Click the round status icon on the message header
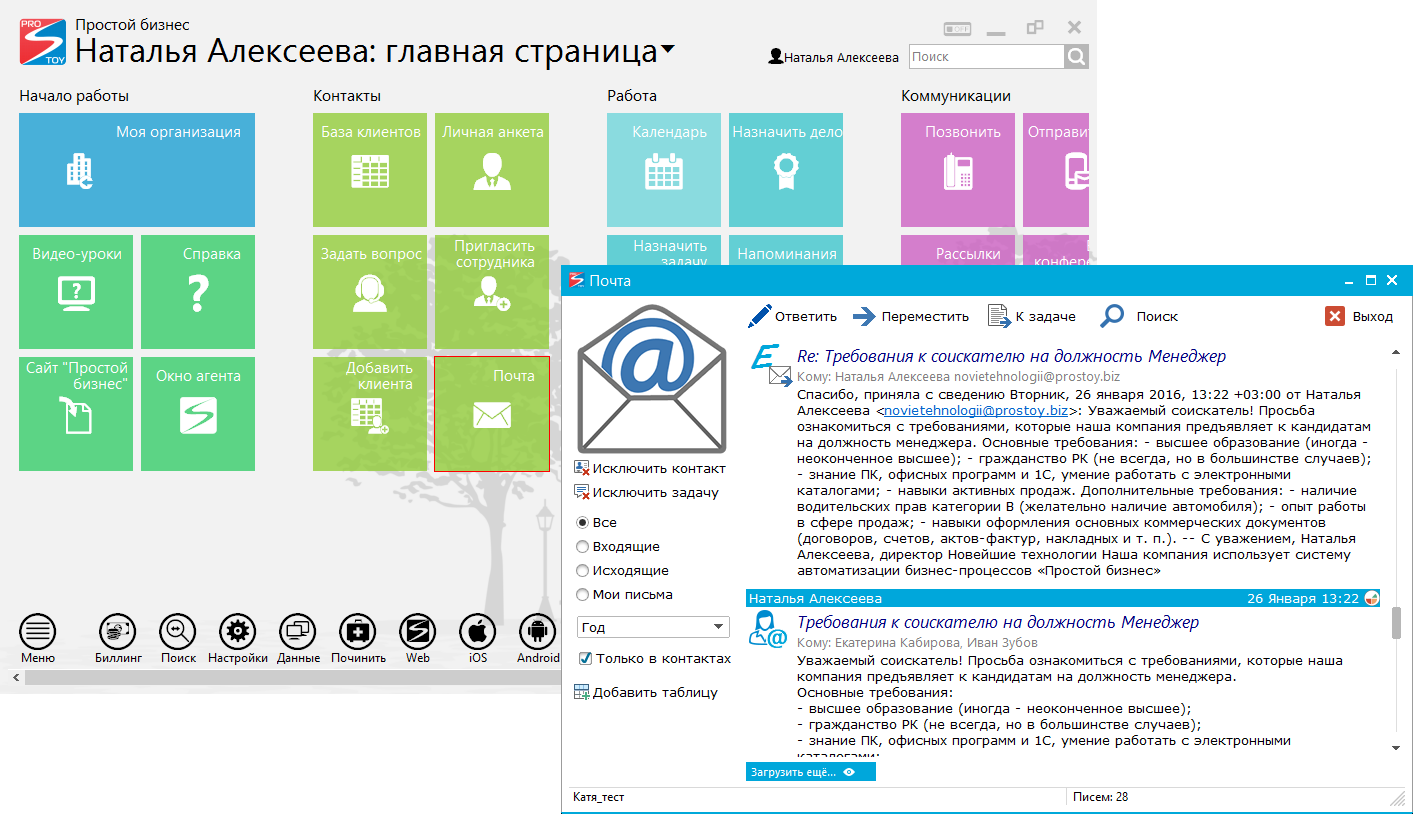 click(x=1371, y=598)
